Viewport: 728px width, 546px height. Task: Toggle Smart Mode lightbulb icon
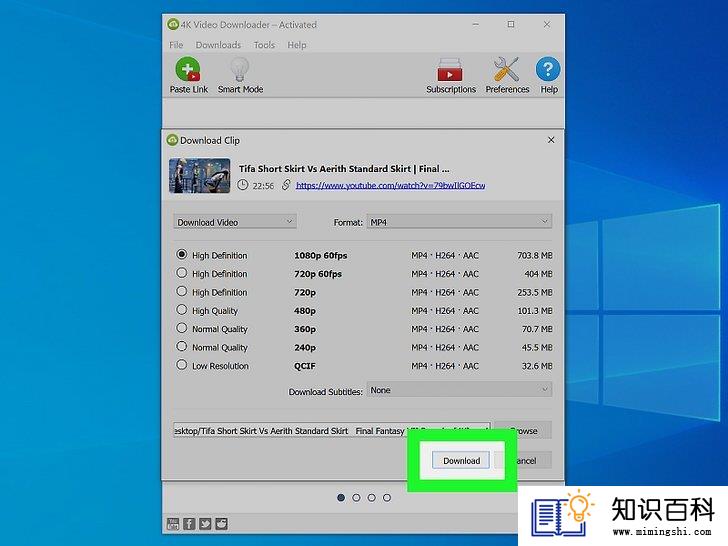pyautogui.click(x=240, y=69)
